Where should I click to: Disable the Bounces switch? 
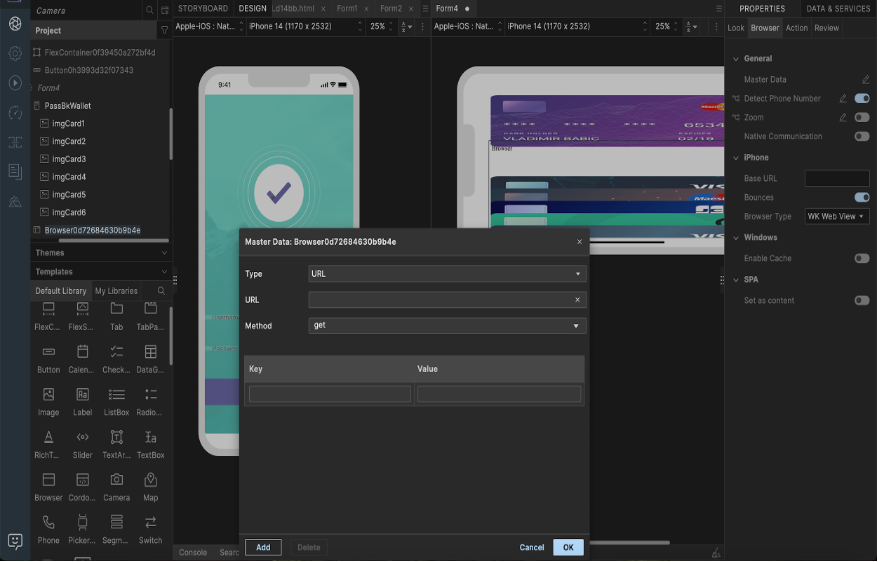(x=862, y=198)
